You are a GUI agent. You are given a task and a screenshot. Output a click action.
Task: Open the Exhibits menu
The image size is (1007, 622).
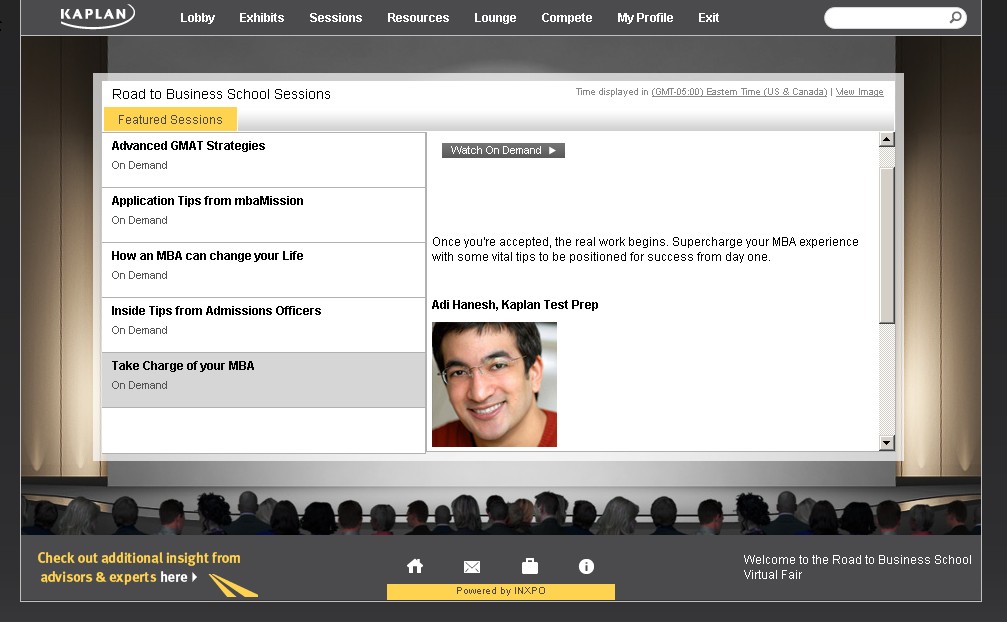click(x=261, y=18)
